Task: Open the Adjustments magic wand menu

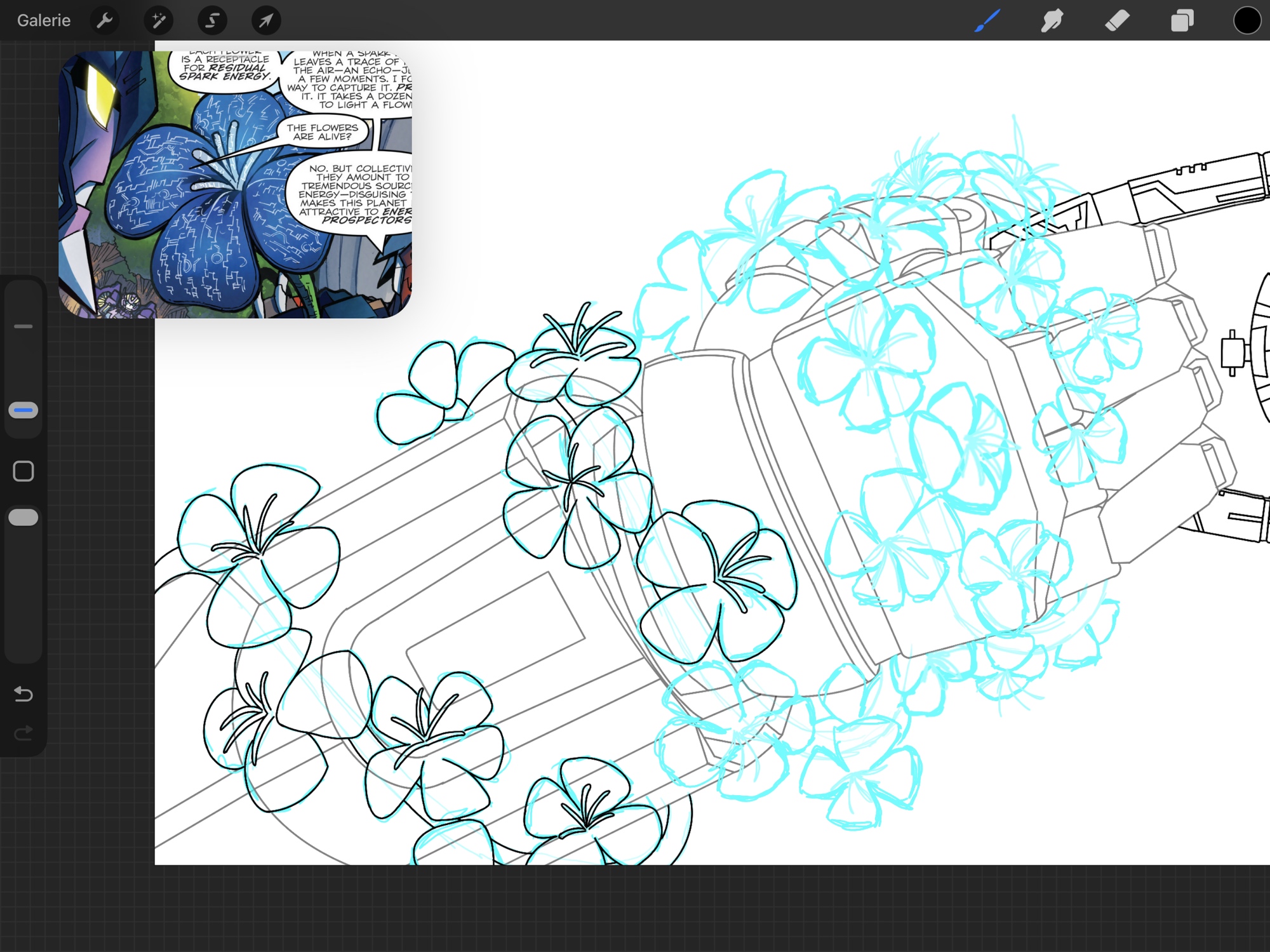Action: [x=158, y=20]
